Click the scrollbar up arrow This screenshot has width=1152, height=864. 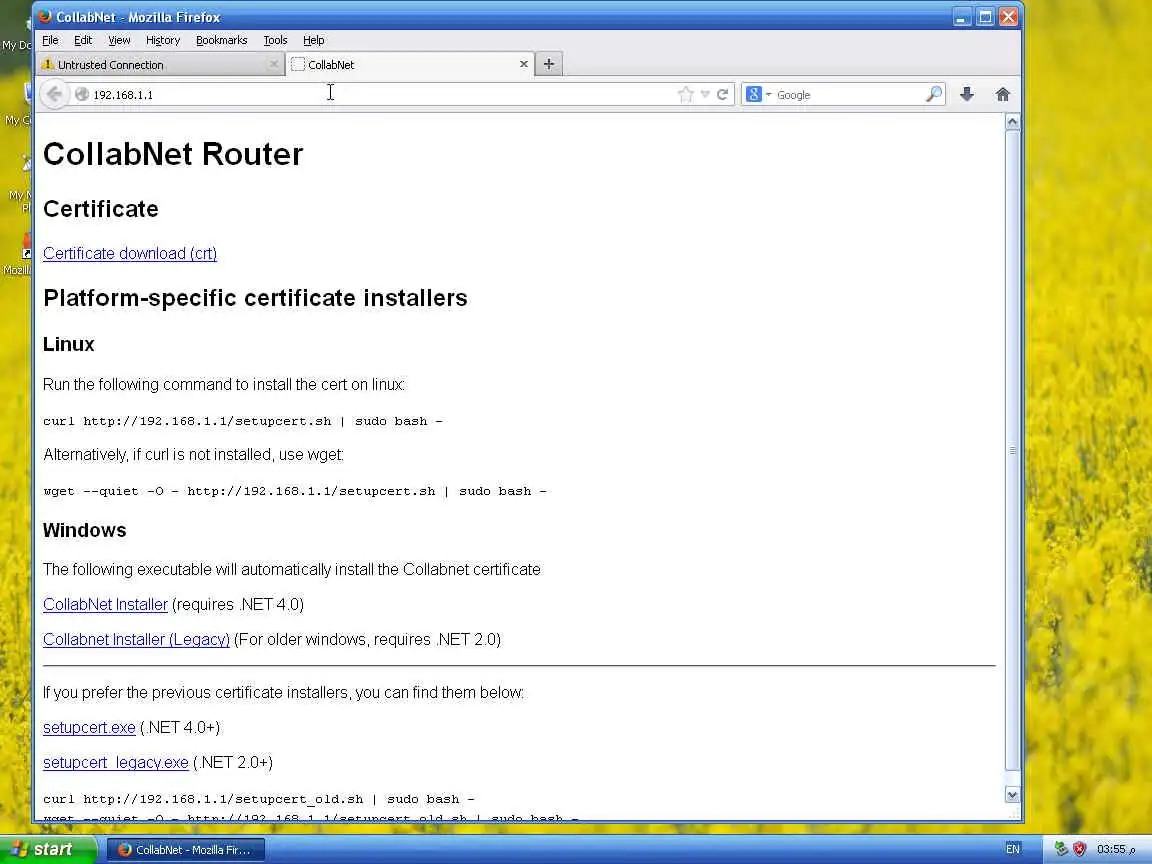click(1012, 121)
